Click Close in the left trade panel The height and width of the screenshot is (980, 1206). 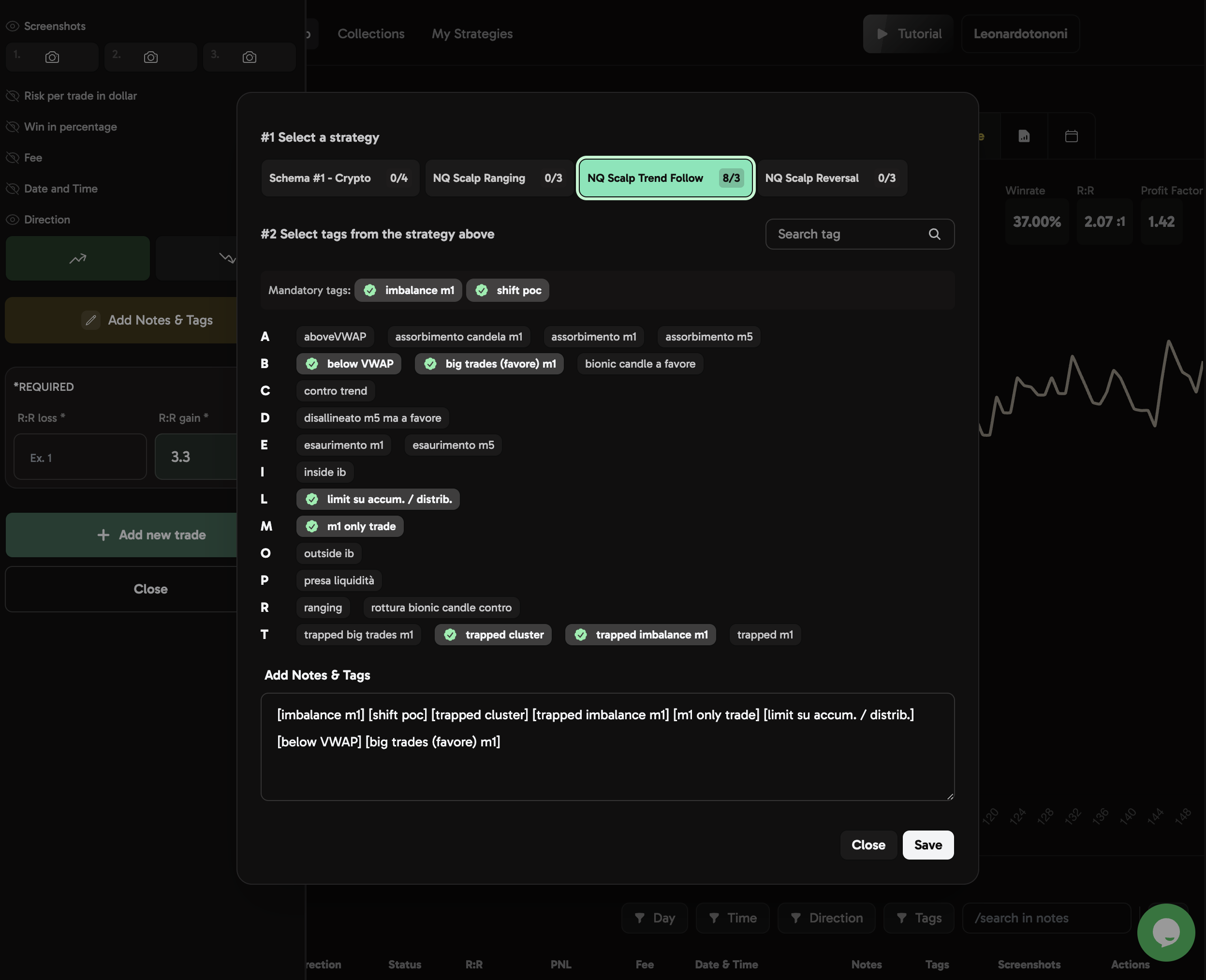122,589
